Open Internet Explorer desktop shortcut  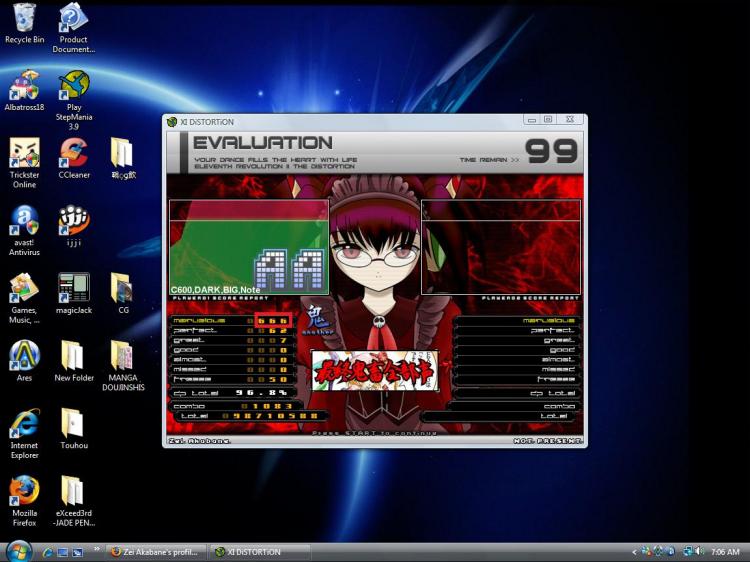[x=24, y=423]
